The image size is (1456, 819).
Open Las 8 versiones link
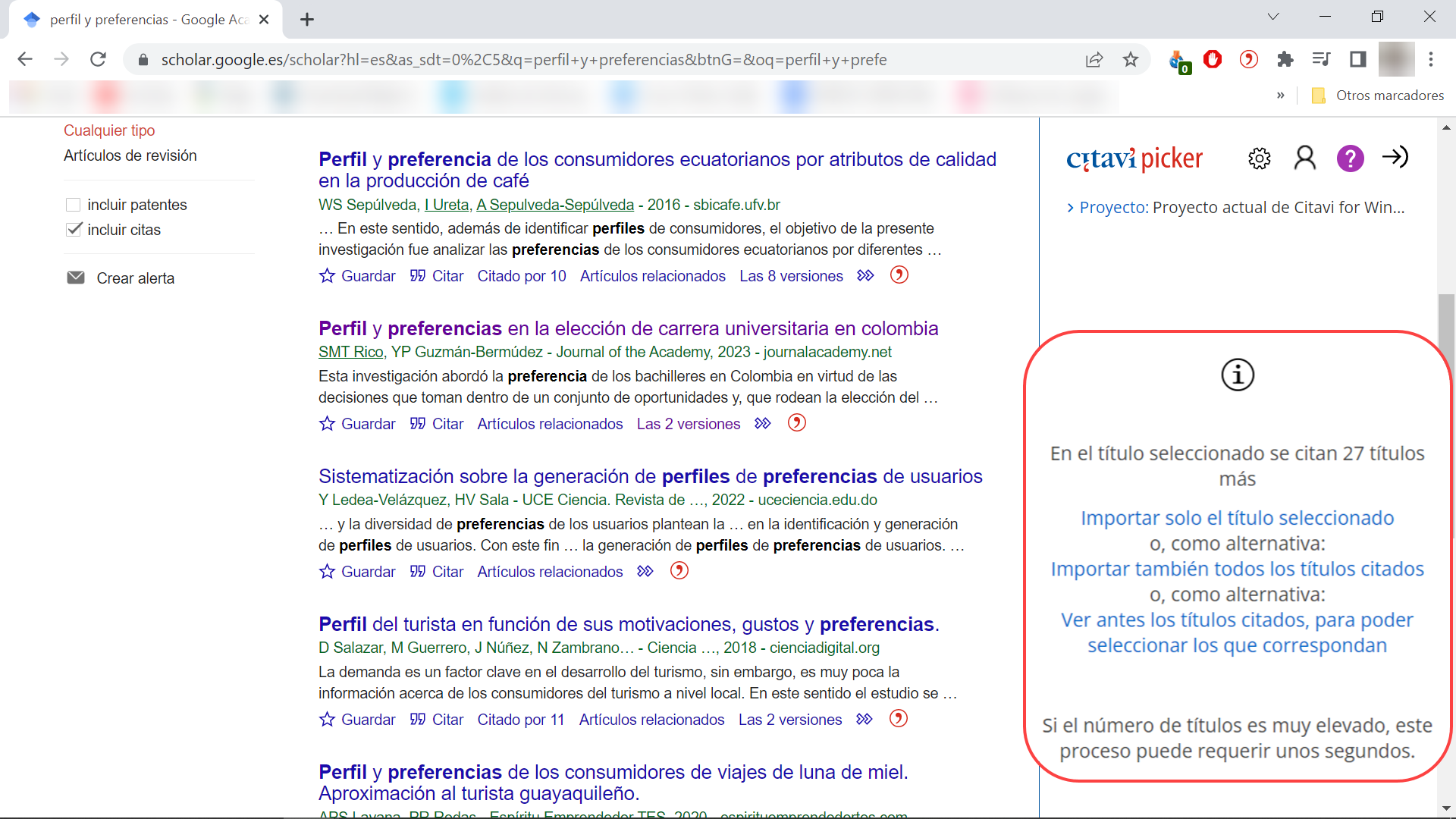[791, 276]
